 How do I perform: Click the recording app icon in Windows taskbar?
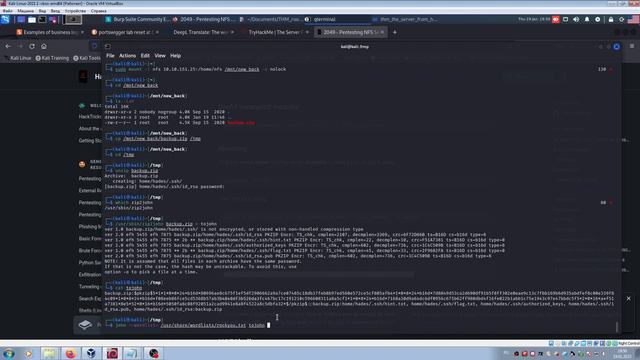pyautogui.click(x=153, y=353)
